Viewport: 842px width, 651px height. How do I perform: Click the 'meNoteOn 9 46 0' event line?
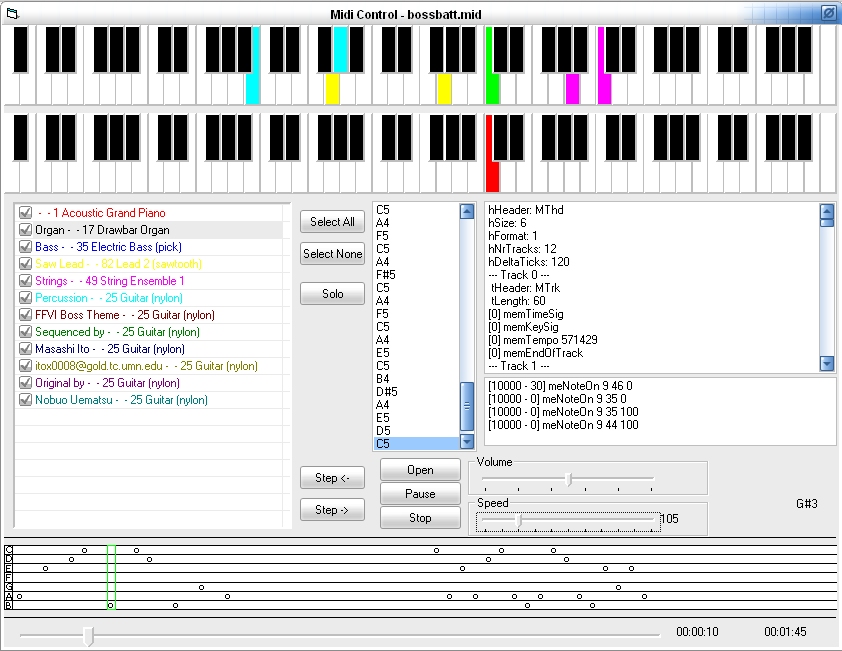coord(560,386)
